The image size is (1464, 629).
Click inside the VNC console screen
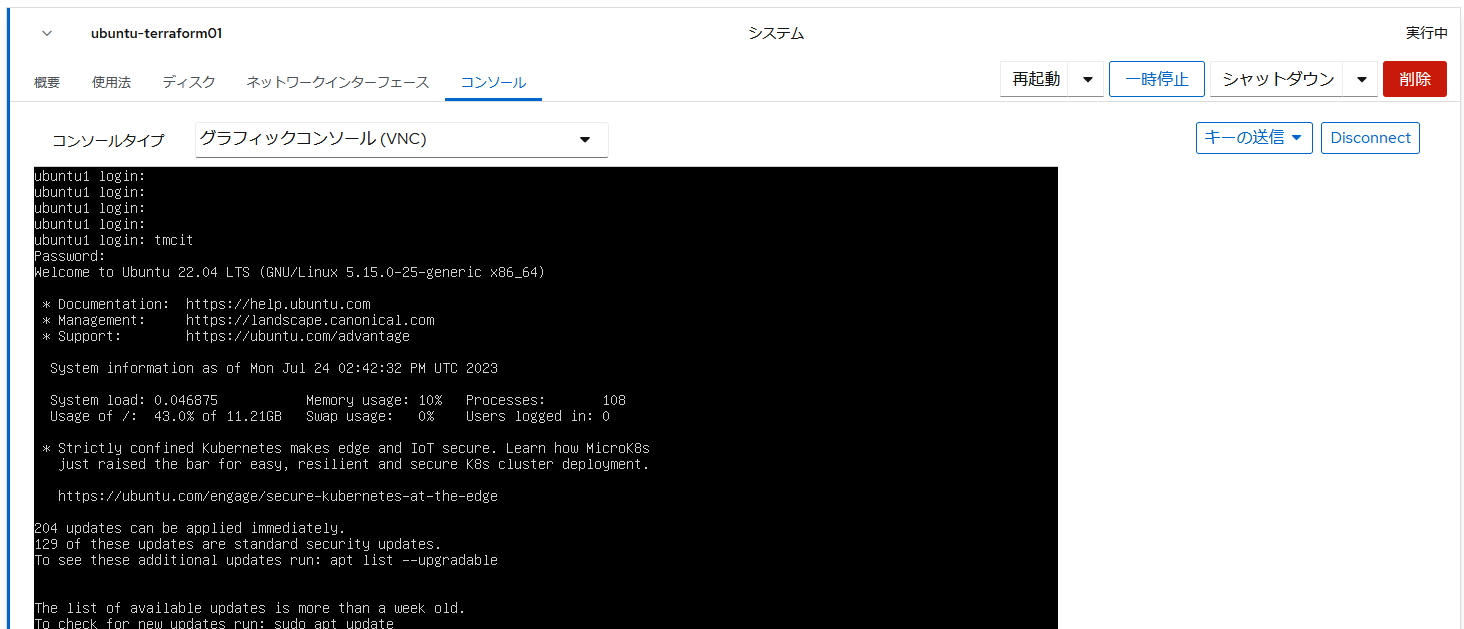click(x=546, y=398)
